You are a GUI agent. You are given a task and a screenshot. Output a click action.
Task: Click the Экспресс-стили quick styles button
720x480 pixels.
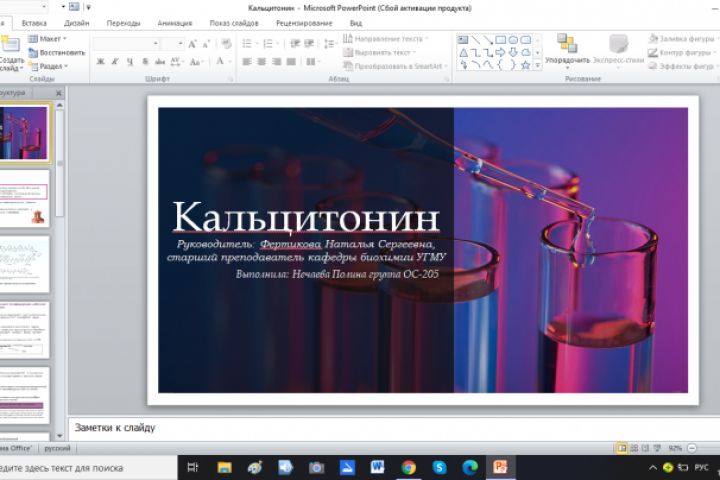pyautogui.click(x=618, y=51)
